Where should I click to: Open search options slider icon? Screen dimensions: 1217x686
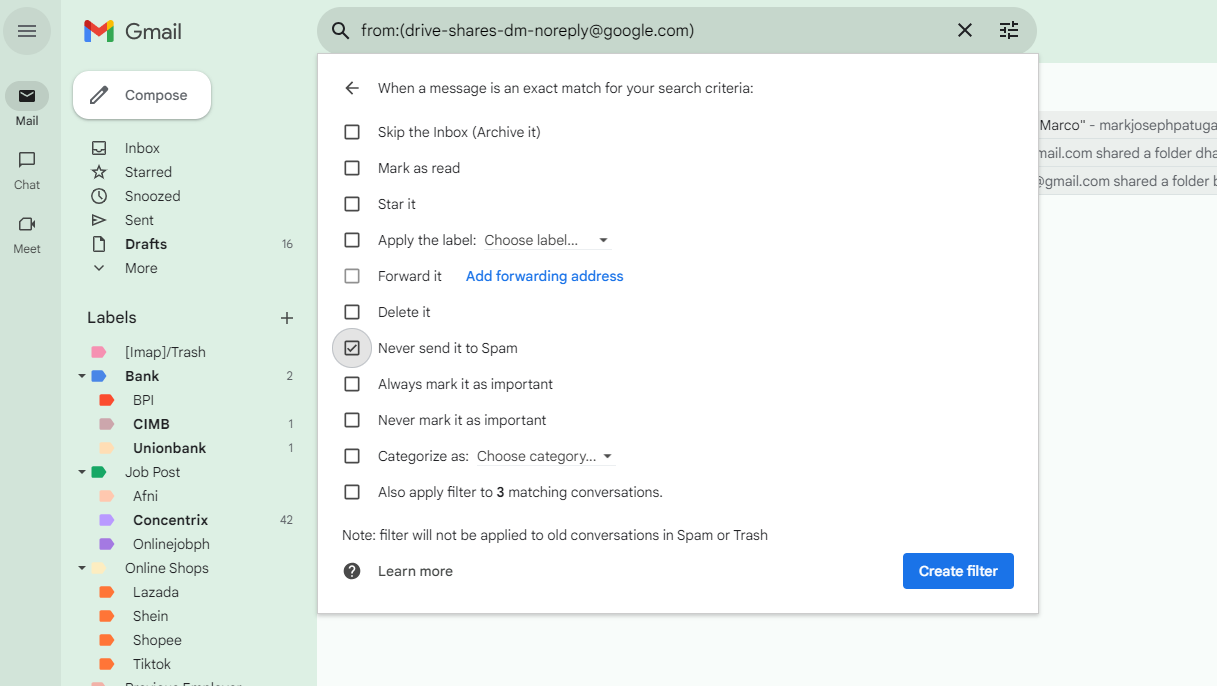pyautogui.click(x=1009, y=30)
